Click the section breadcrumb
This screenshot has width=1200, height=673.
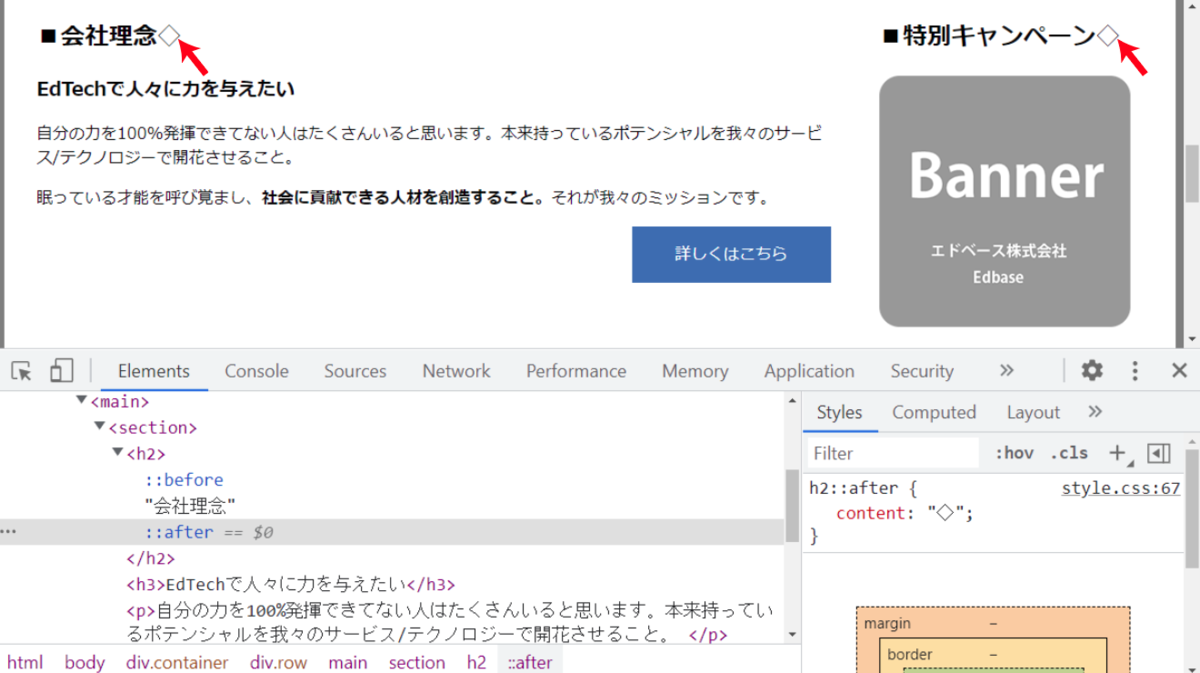[417, 662]
